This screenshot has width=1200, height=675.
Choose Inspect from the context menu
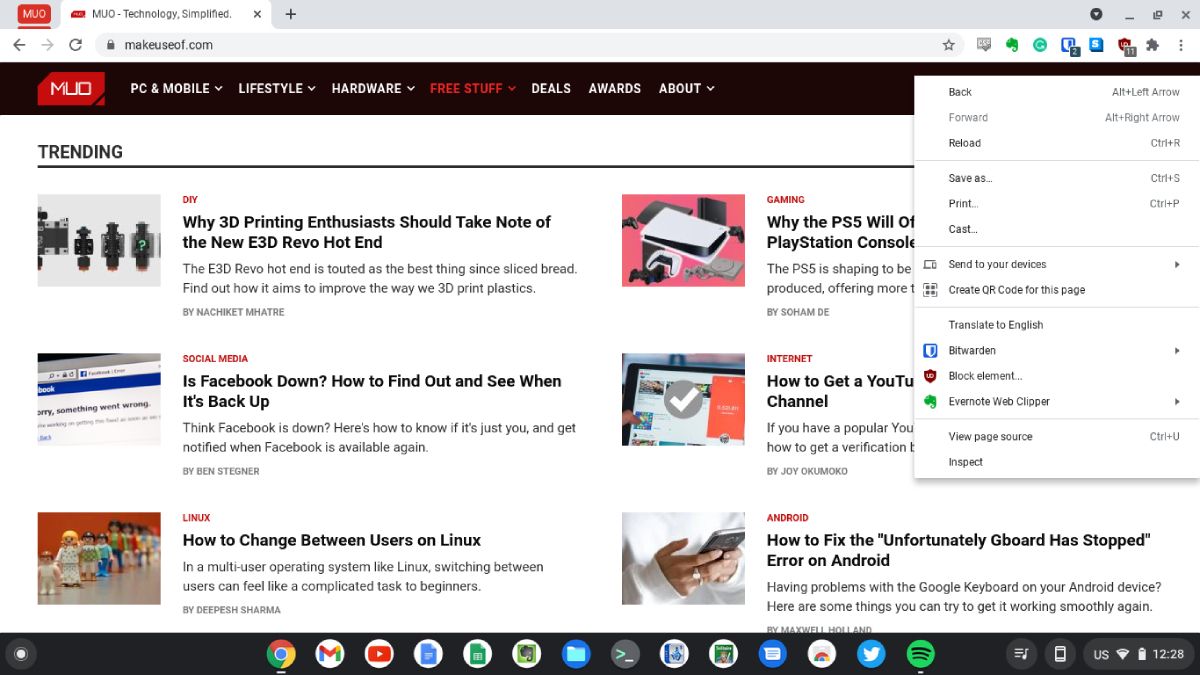tap(1057, 462)
